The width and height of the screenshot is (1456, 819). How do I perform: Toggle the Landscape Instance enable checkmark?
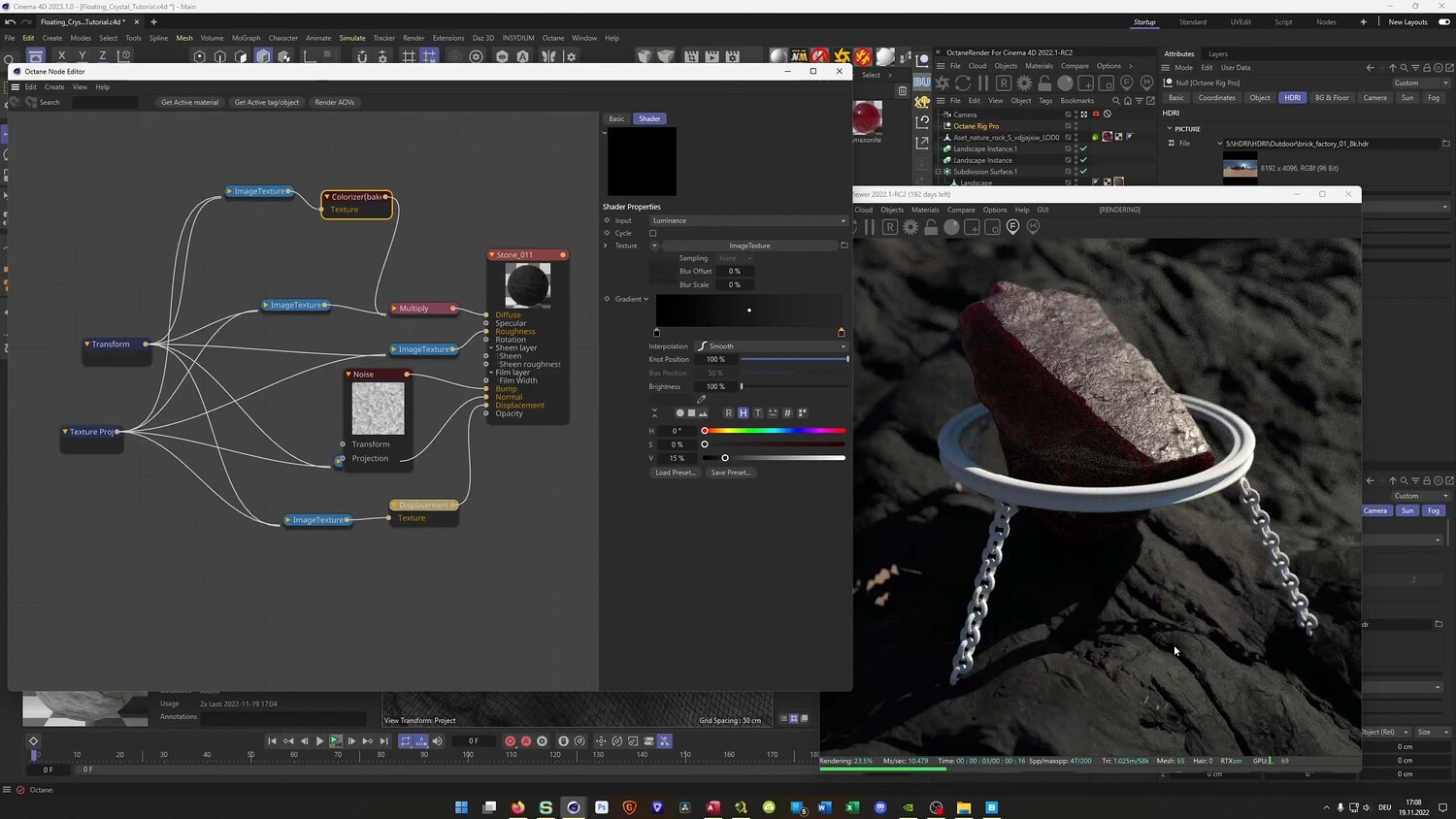click(x=1083, y=160)
